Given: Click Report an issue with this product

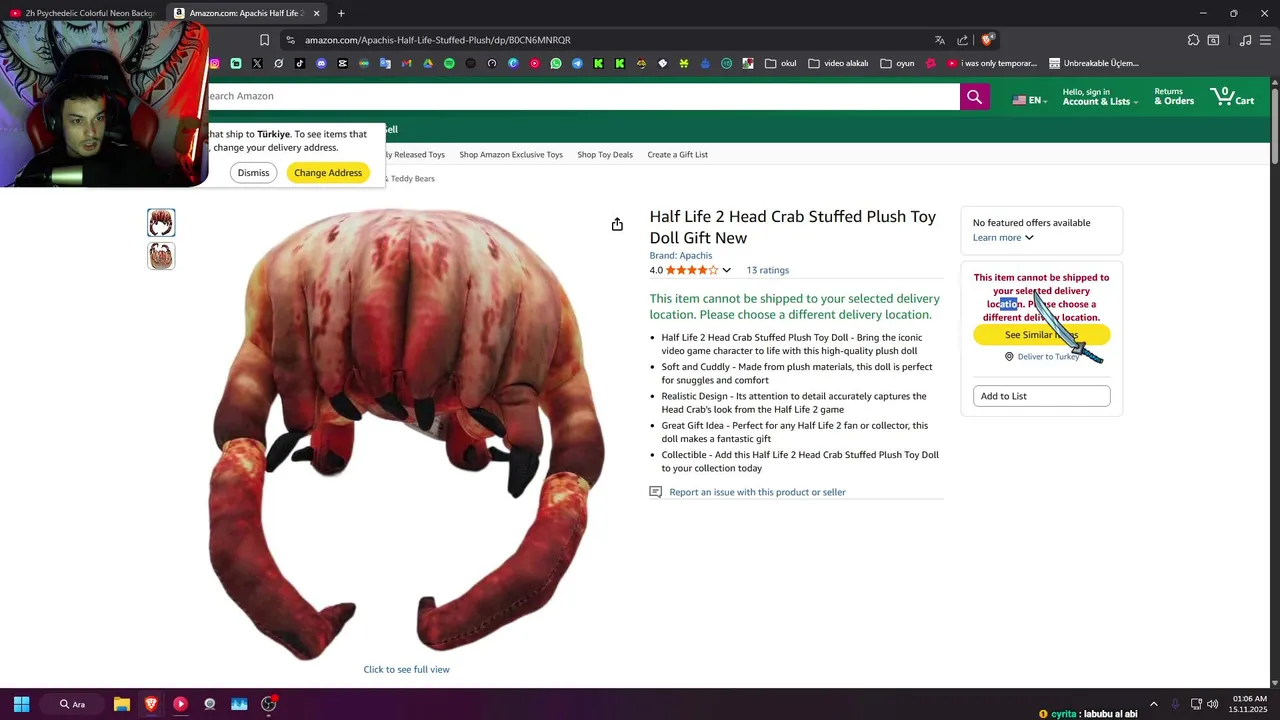Looking at the screenshot, I should pos(757,492).
